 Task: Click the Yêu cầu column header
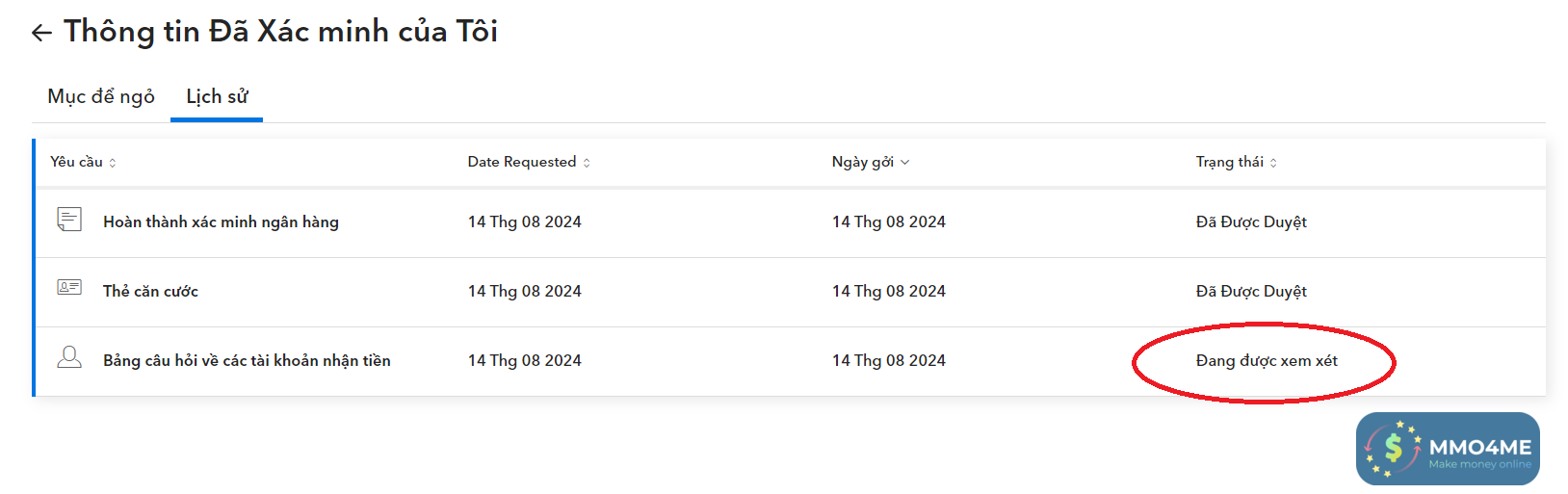76,162
